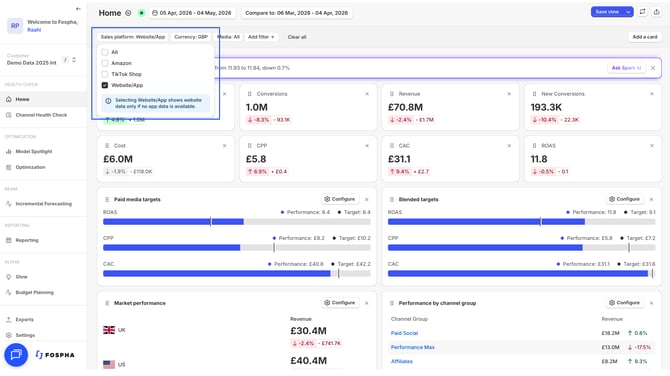Close the Spark AI insight banner
Image resolution: width=670 pixels, height=376 pixels.
(x=653, y=68)
